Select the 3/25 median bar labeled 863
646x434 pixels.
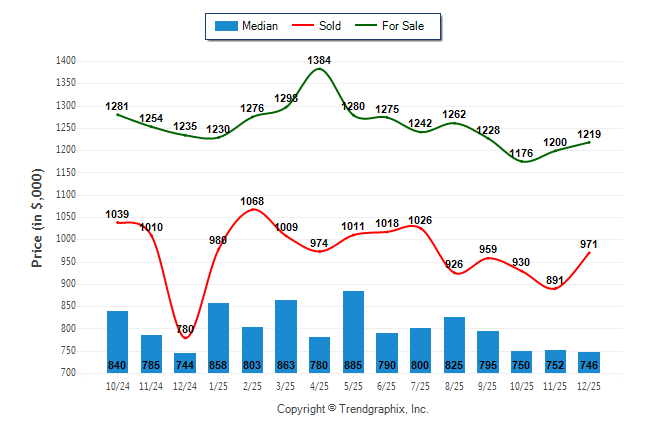[x=285, y=336]
